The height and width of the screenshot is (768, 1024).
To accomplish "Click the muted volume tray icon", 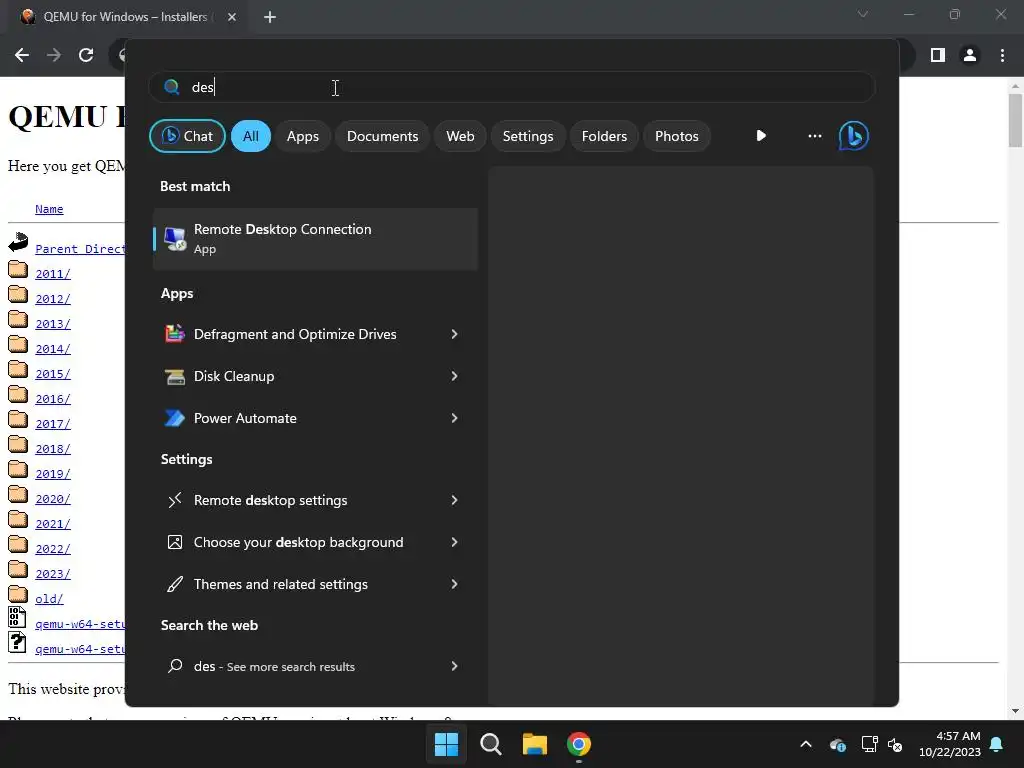I will click(895, 744).
